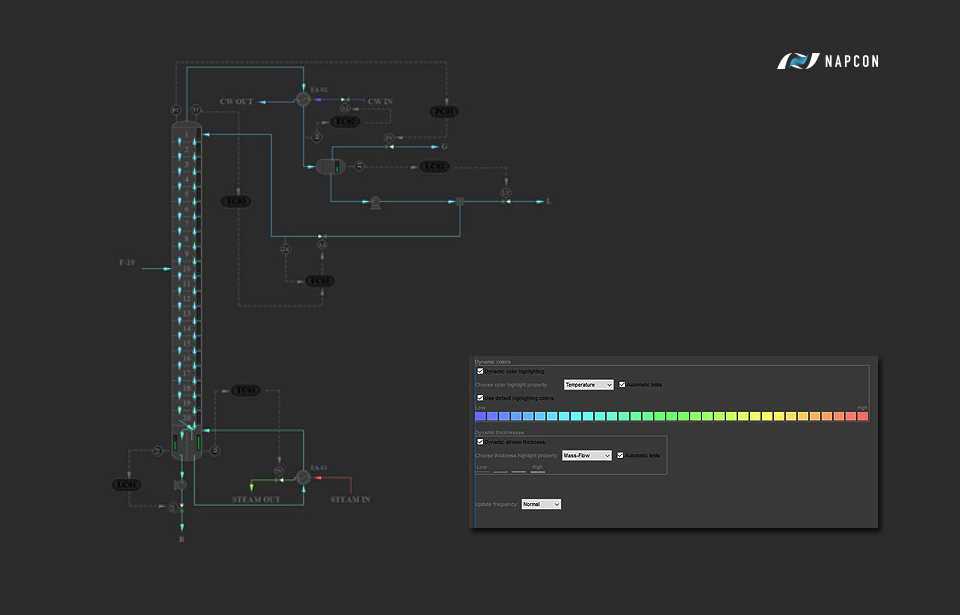Viewport: 960px width, 615px height.
Task: Open the FC01 flow controller block
Action: [x=320, y=281]
